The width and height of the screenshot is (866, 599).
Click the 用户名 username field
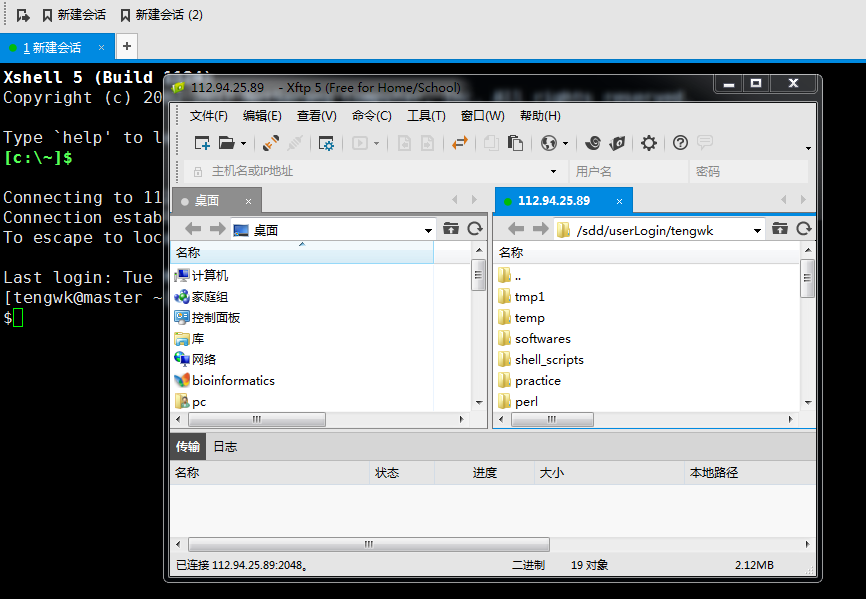tap(629, 172)
